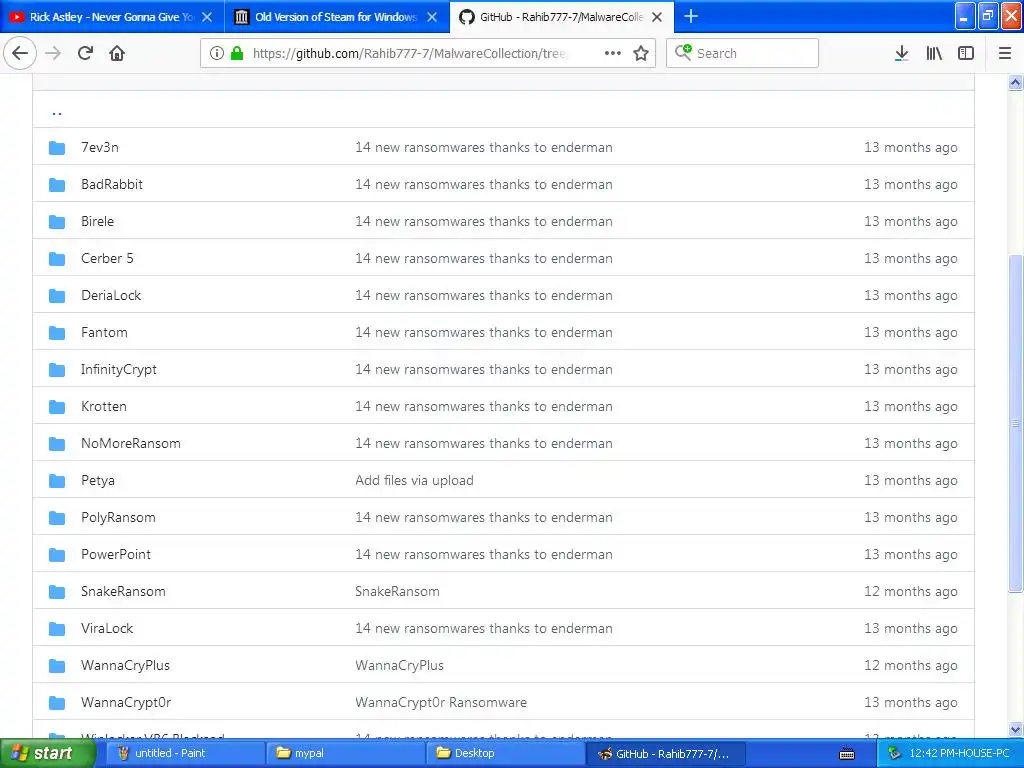Click the green secure padlock icon
Viewport: 1024px width, 768px height.
click(237, 53)
